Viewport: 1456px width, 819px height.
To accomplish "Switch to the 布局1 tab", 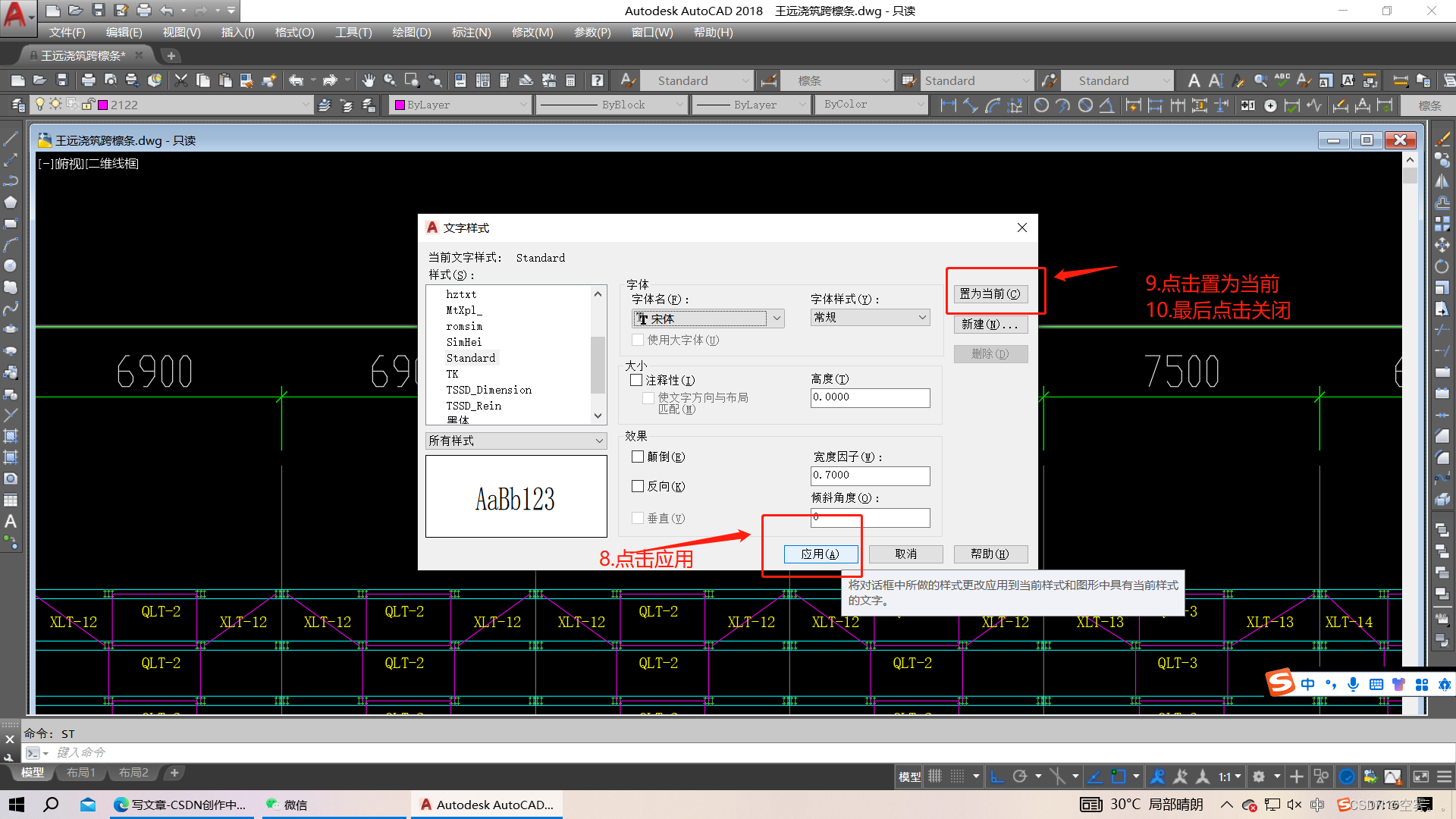I will pos(81,773).
